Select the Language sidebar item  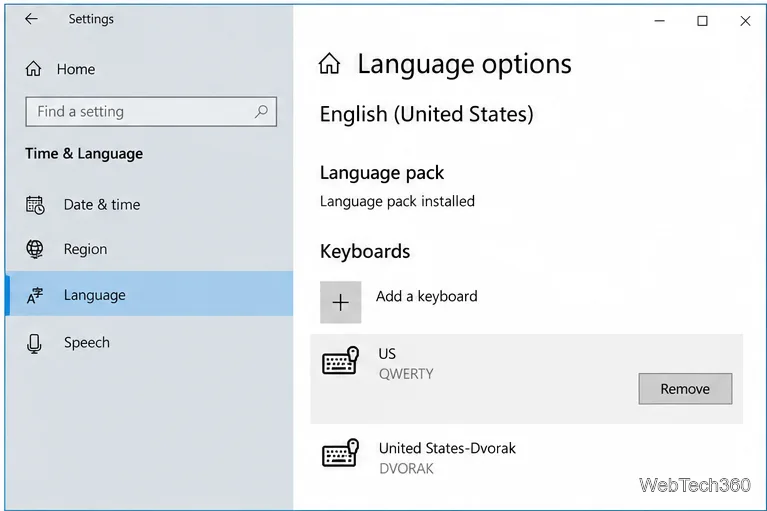150,294
